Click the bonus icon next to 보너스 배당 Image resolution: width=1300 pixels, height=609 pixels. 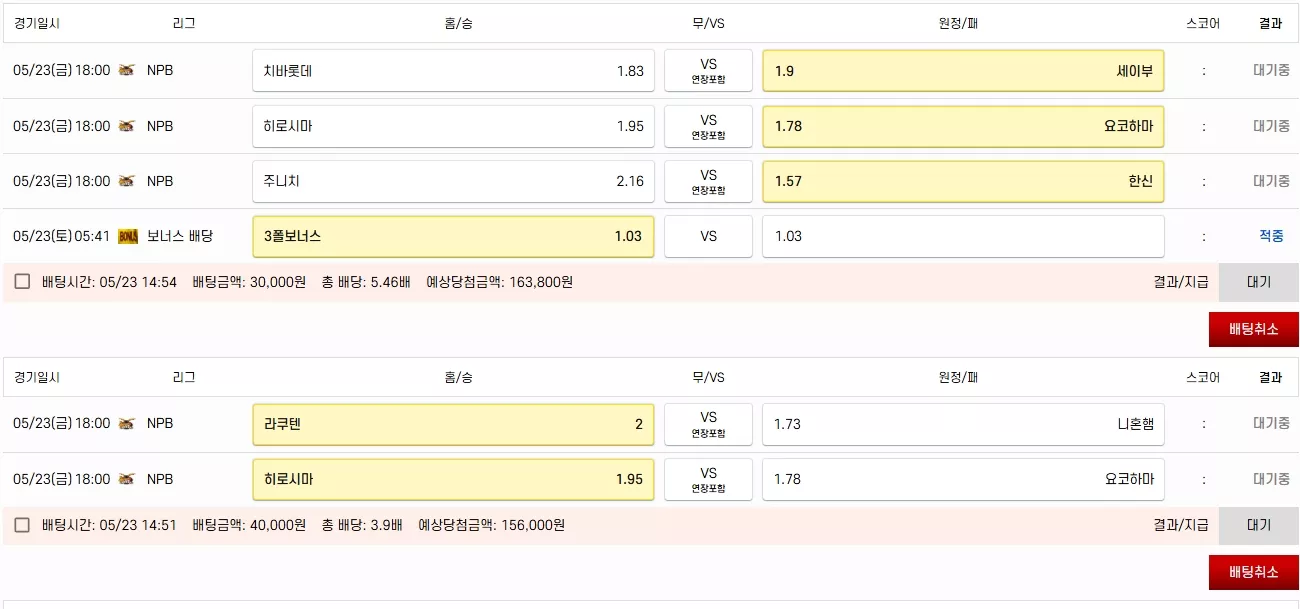(x=127, y=236)
